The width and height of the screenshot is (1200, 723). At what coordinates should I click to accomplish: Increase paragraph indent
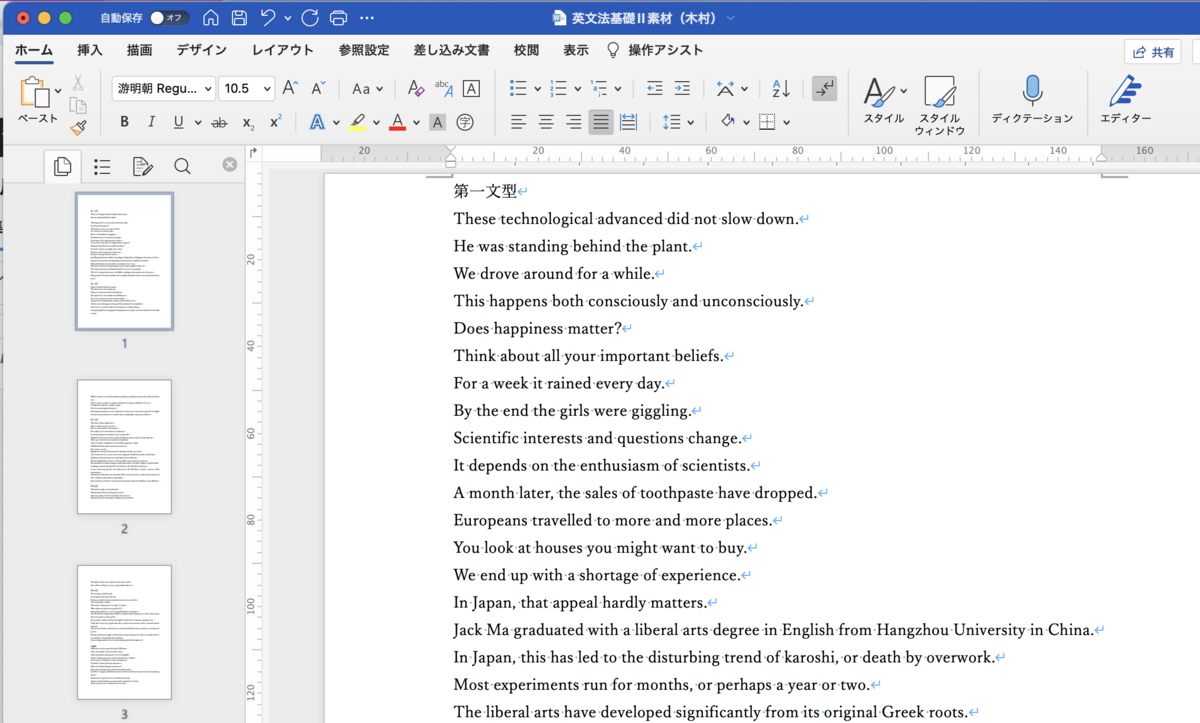[x=682, y=89]
